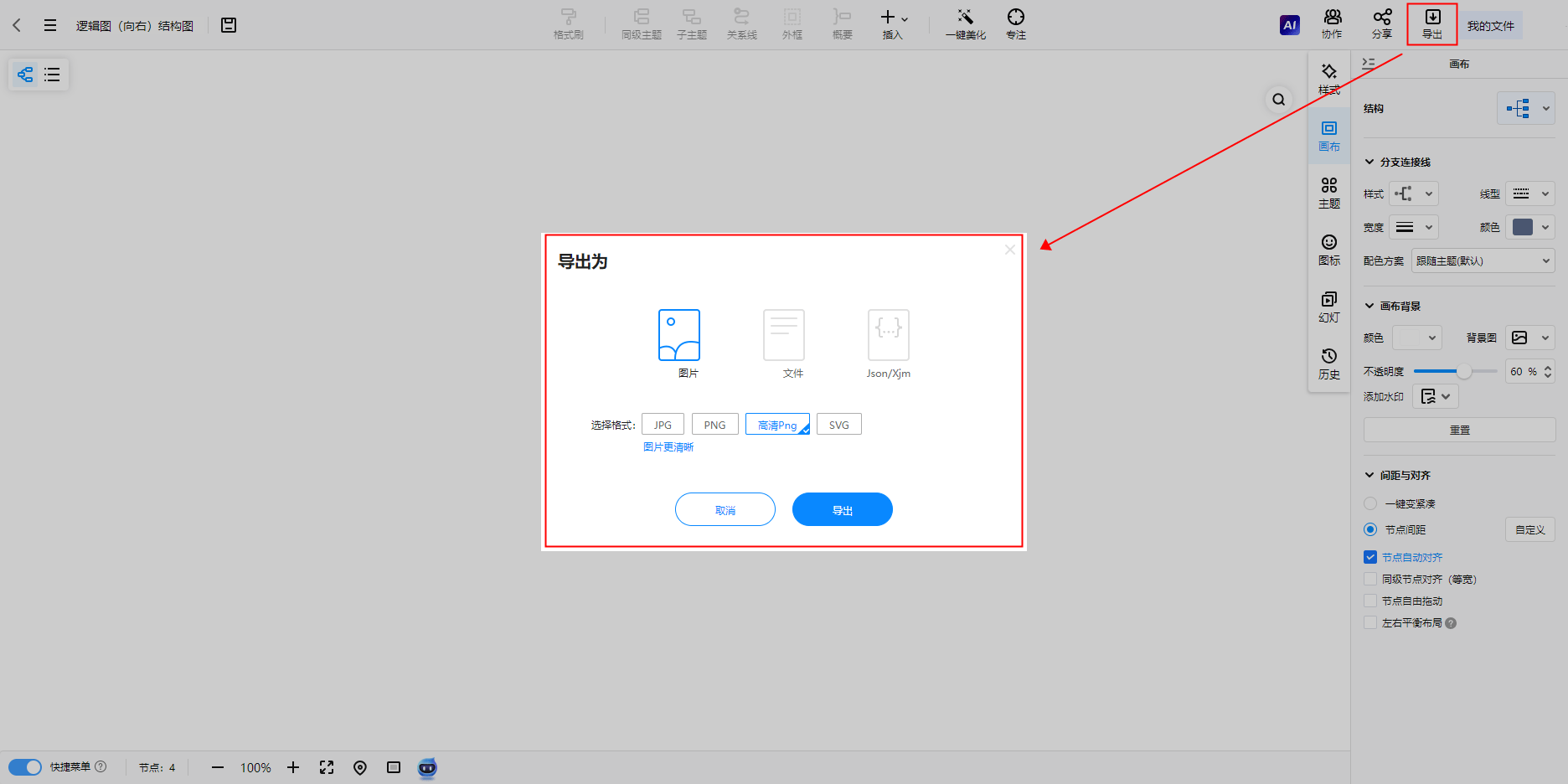Select the one-click compact radio button
The width and height of the screenshot is (1568, 784).
1370,503
